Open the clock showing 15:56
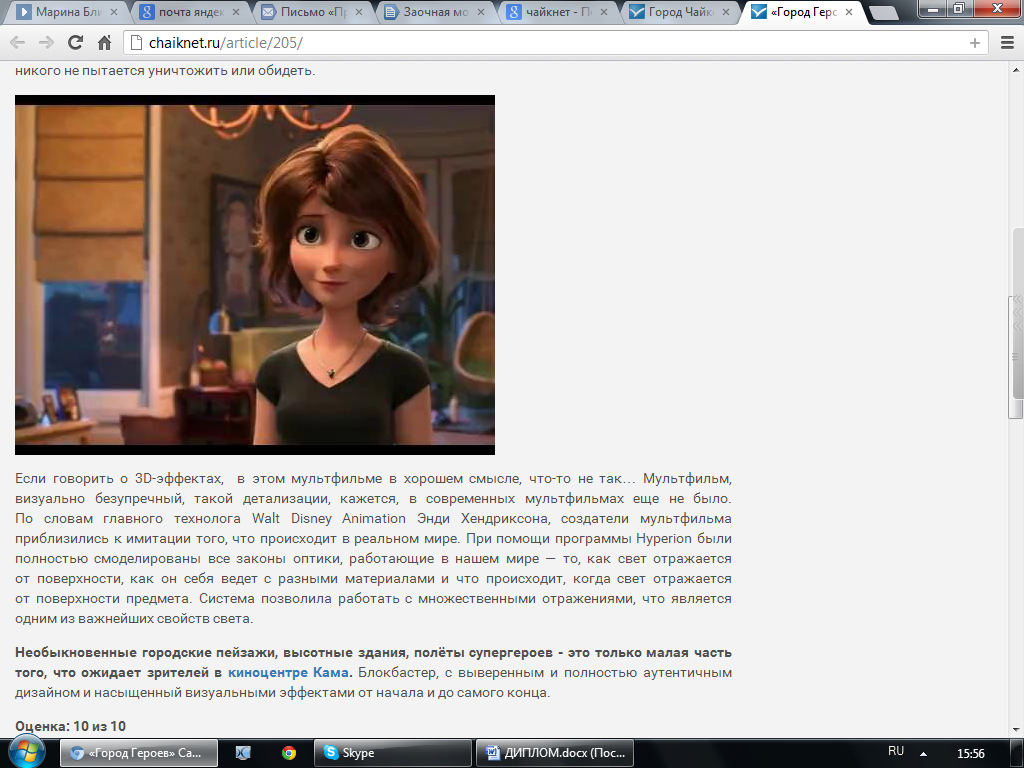Viewport: 1024px width, 768px height. [x=970, y=754]
